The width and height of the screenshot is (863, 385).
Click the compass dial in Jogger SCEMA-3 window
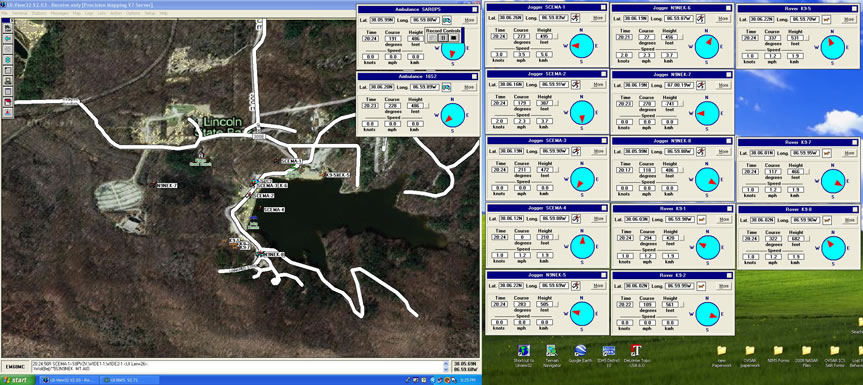582,180
